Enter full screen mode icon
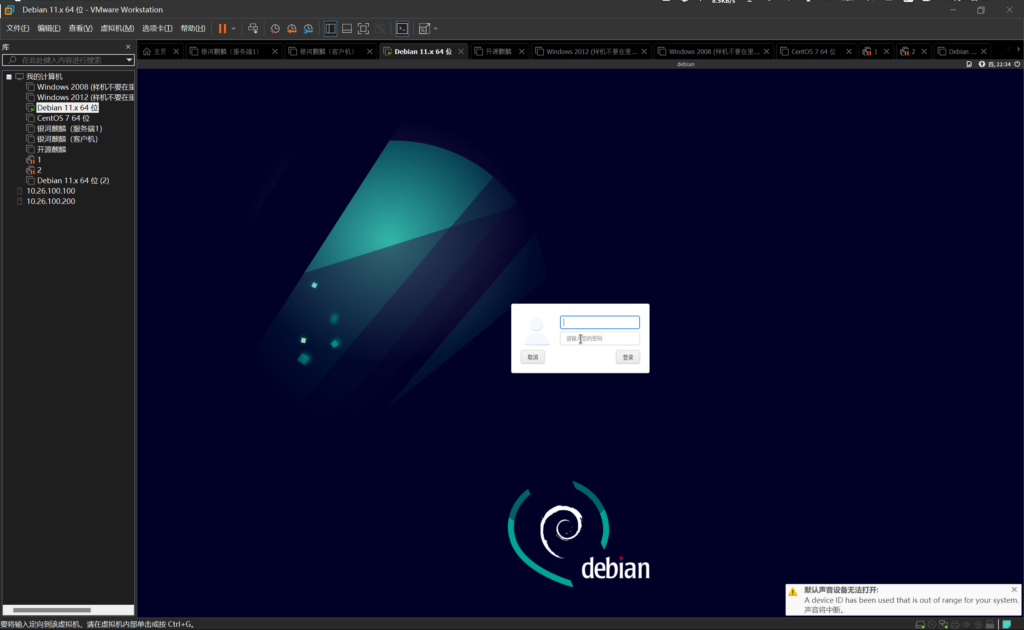1024x630 pixels. [363, 29]
